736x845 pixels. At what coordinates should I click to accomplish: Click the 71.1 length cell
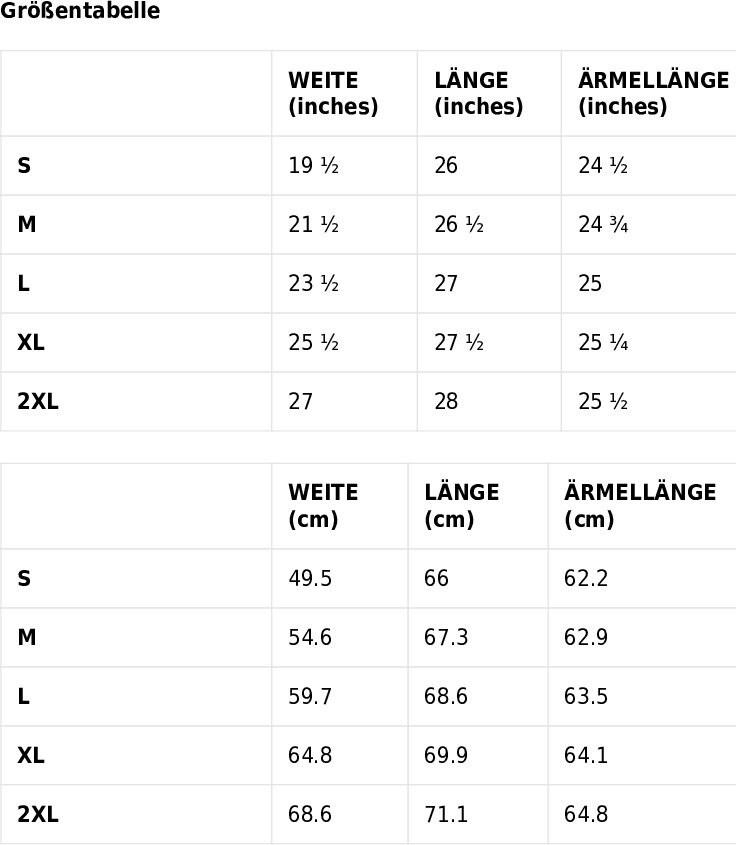[478, 814]
